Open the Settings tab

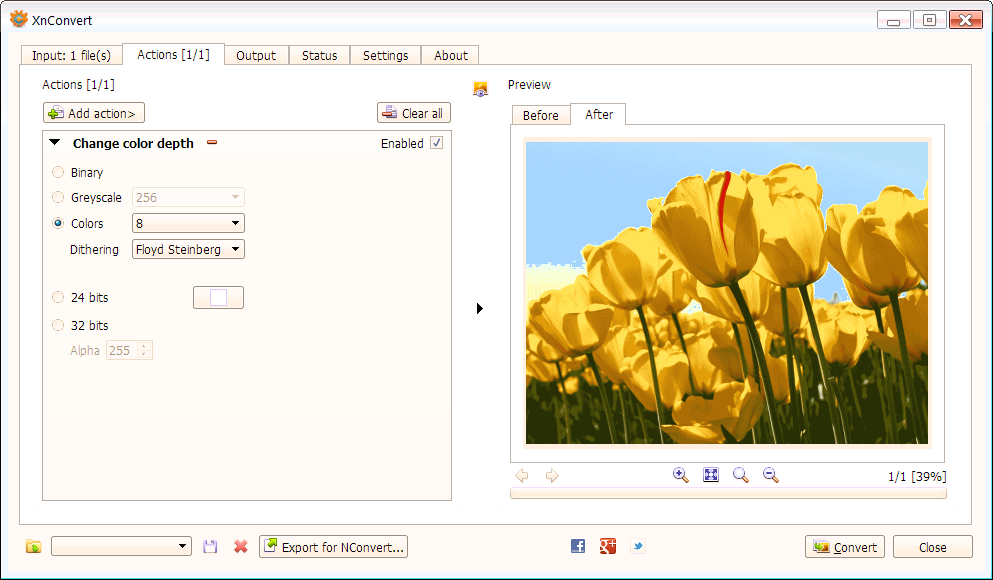(385, 55)
